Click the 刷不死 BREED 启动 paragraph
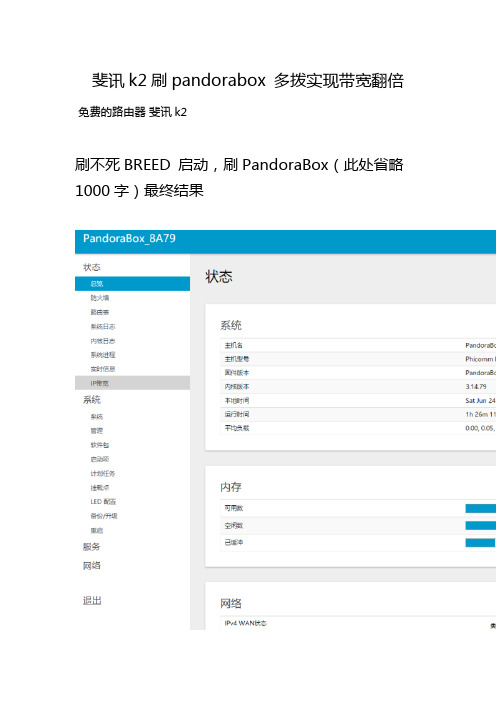The image size is (496, 702). (239, 165)
